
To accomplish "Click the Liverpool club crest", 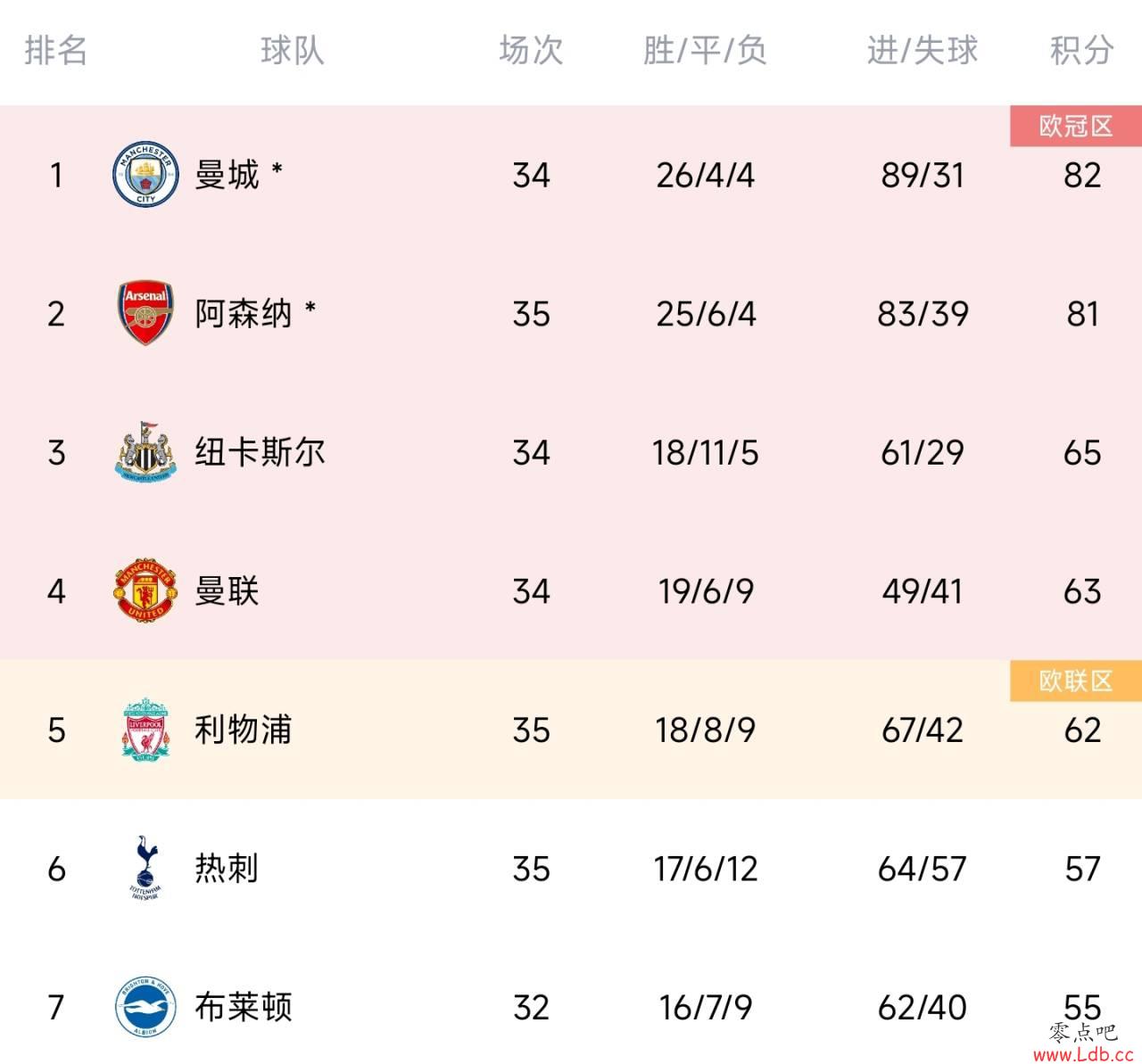I will coord(145,730).
